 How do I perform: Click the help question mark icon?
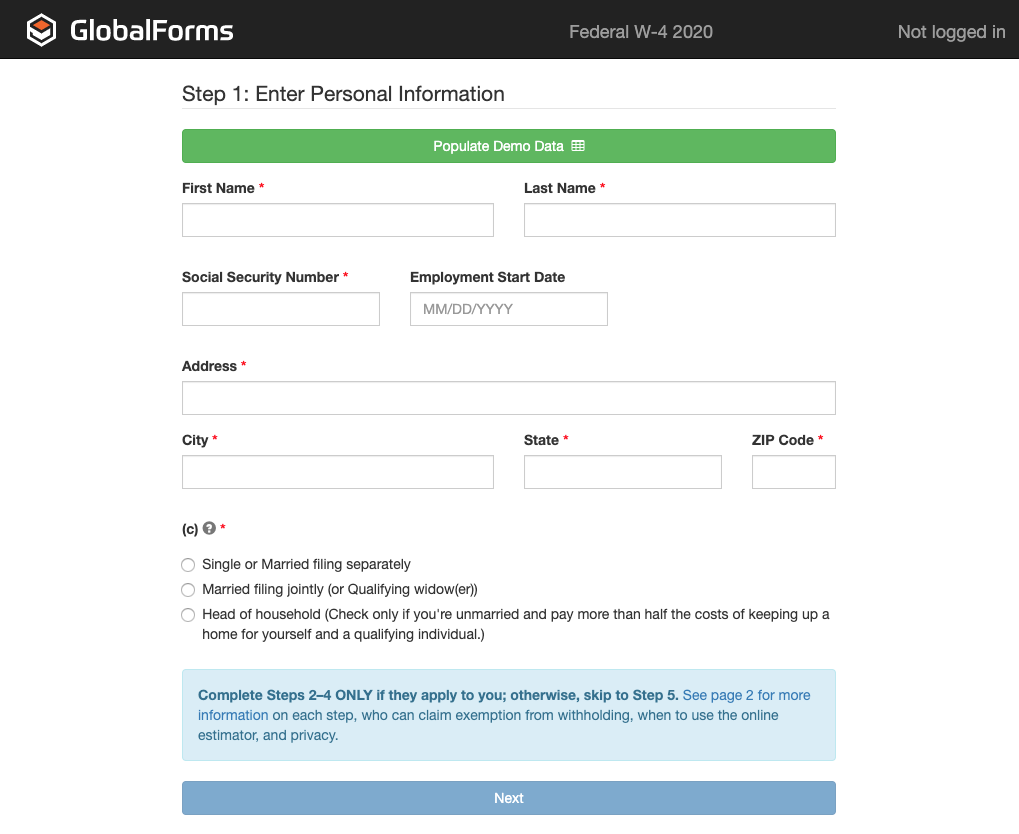[x=209, y=528]
